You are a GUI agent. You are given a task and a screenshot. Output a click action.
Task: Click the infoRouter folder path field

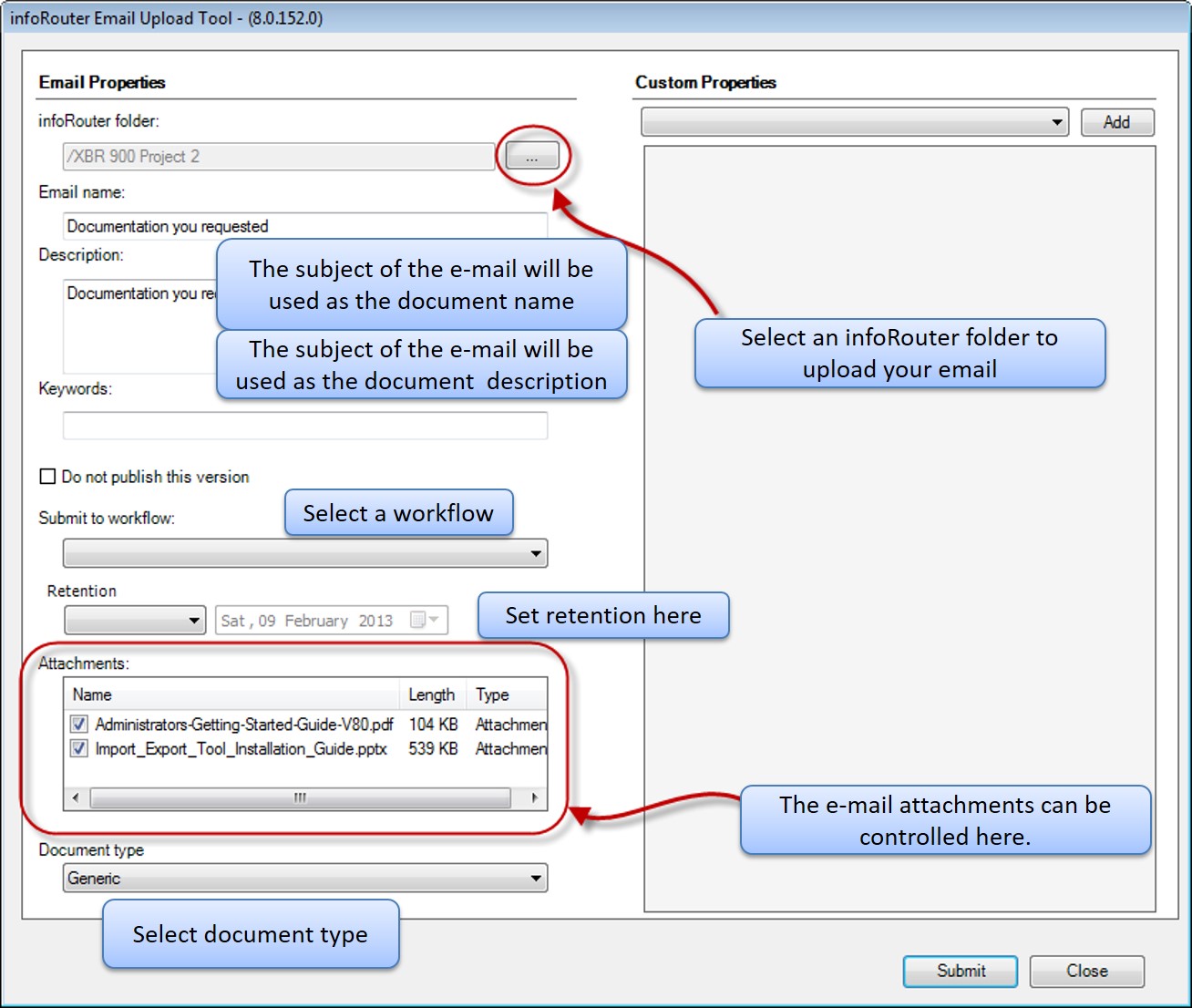(279, 157)
